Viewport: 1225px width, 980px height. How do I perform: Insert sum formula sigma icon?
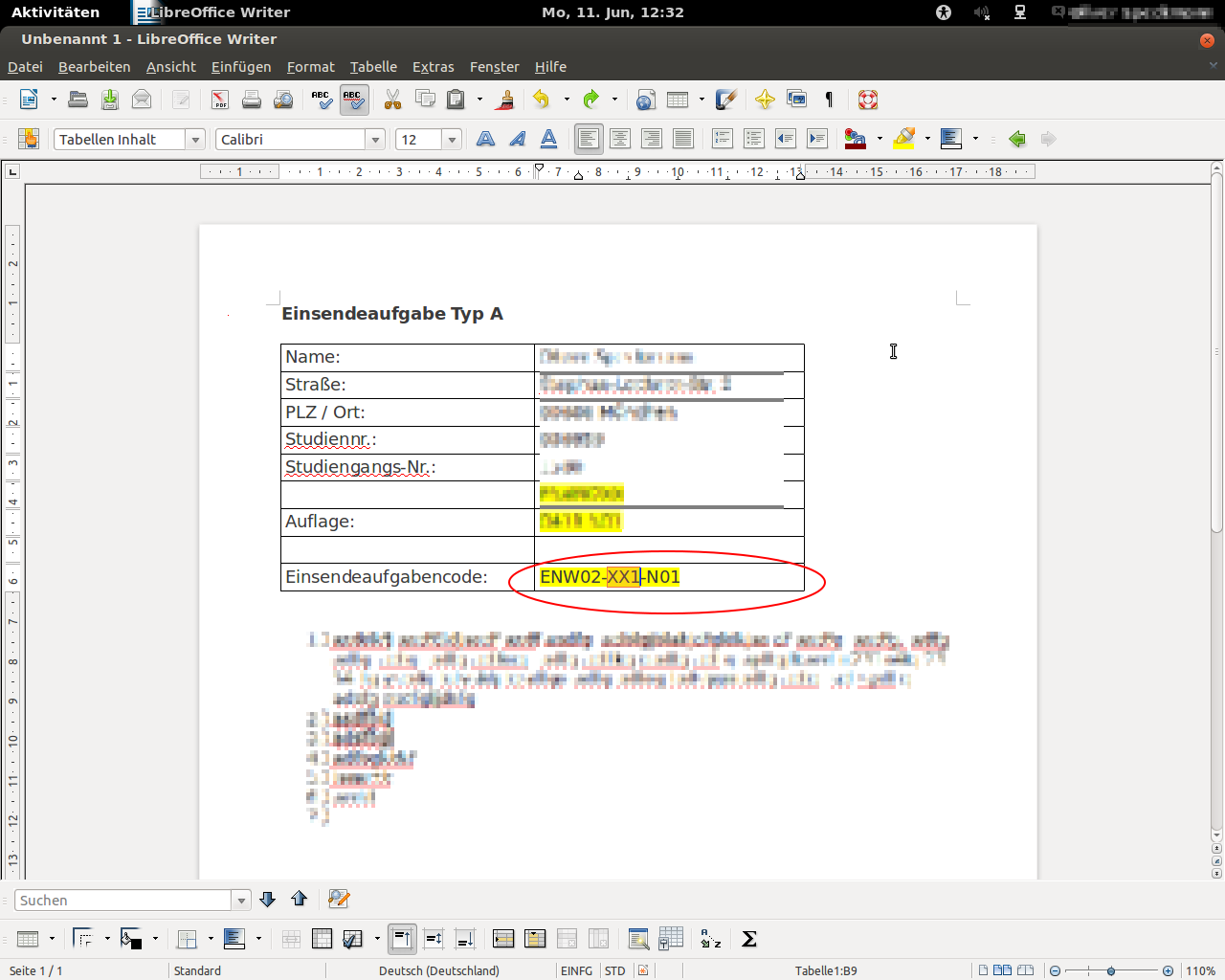[x=749, y=939]
